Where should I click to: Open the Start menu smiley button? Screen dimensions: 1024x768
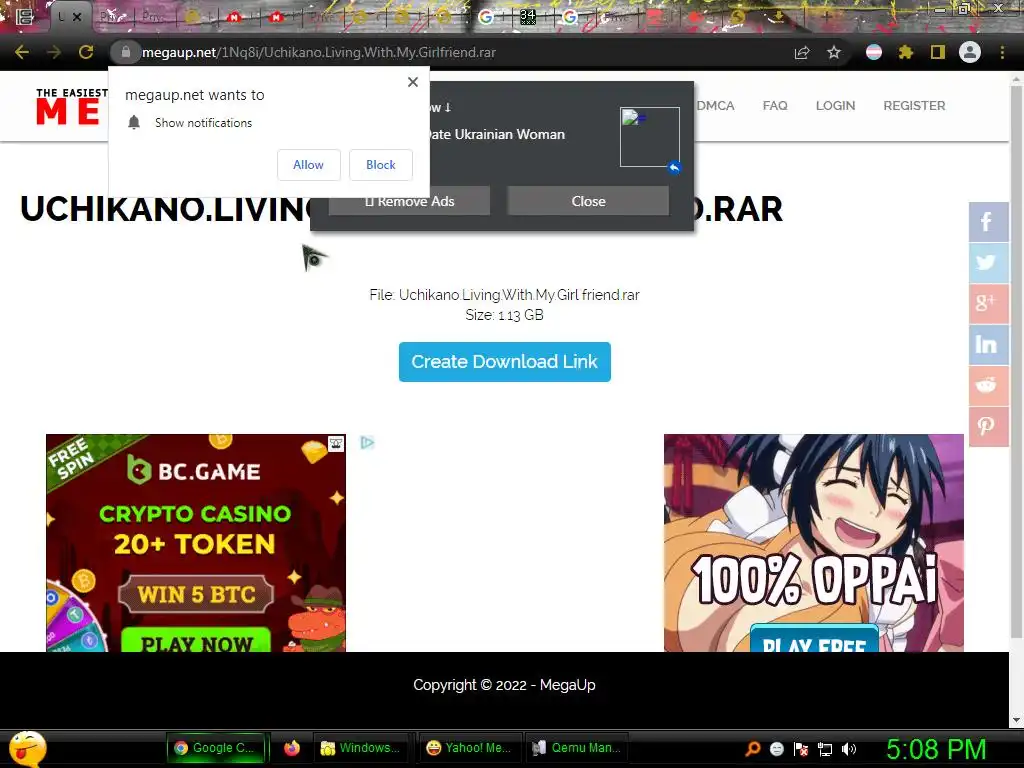pos(27,748)
